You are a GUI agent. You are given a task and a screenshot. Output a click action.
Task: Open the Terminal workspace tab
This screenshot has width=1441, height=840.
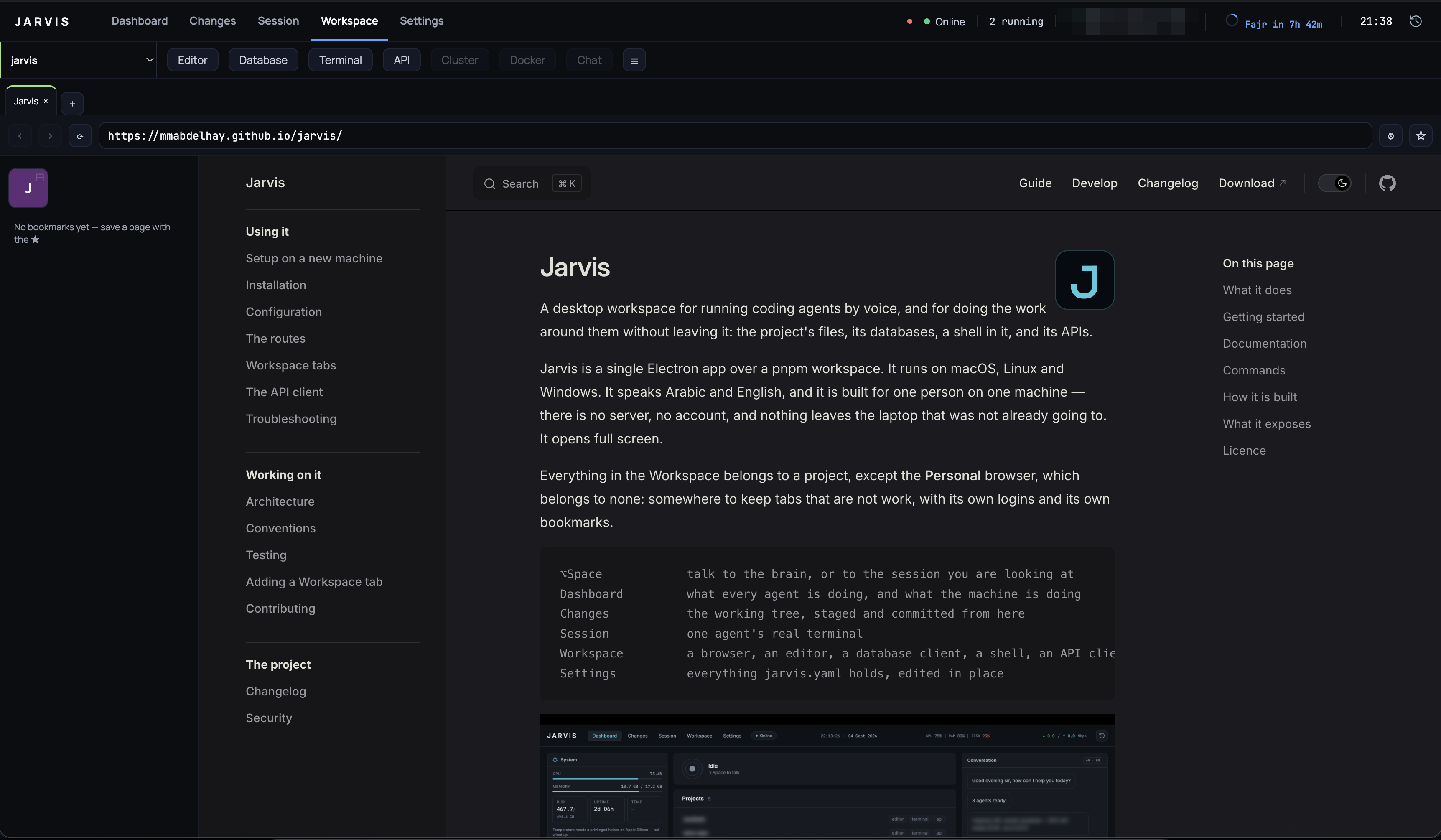pyautogui.click(x=340, y=60)
